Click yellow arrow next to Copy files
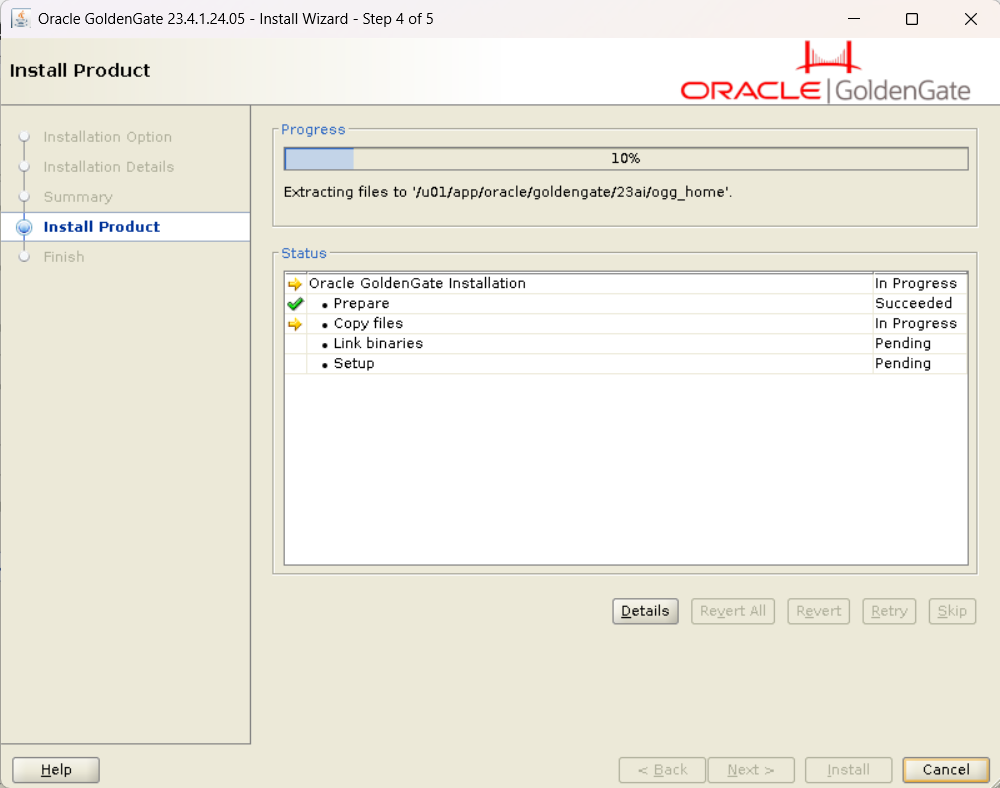The image size is (1000, 788). (x=294, y=324)
